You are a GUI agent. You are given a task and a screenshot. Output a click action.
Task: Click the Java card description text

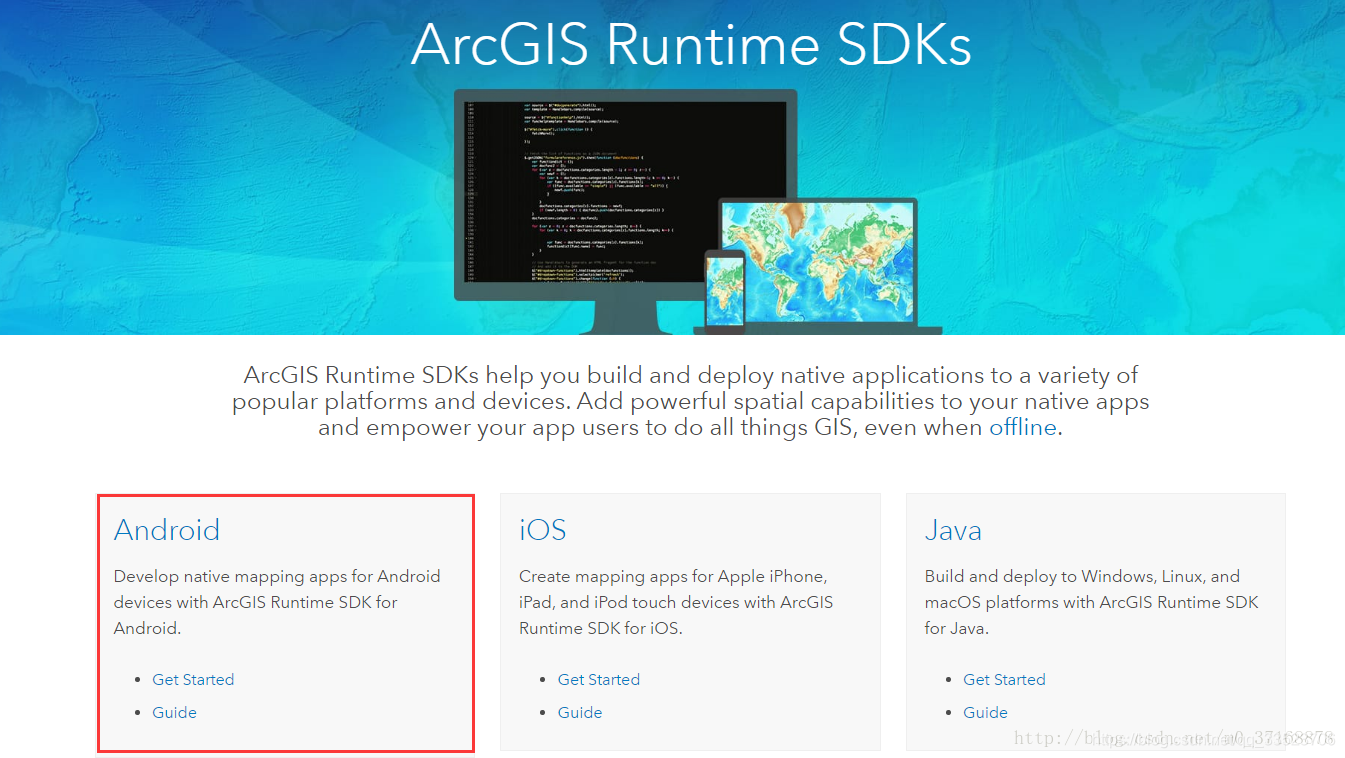1091,602
